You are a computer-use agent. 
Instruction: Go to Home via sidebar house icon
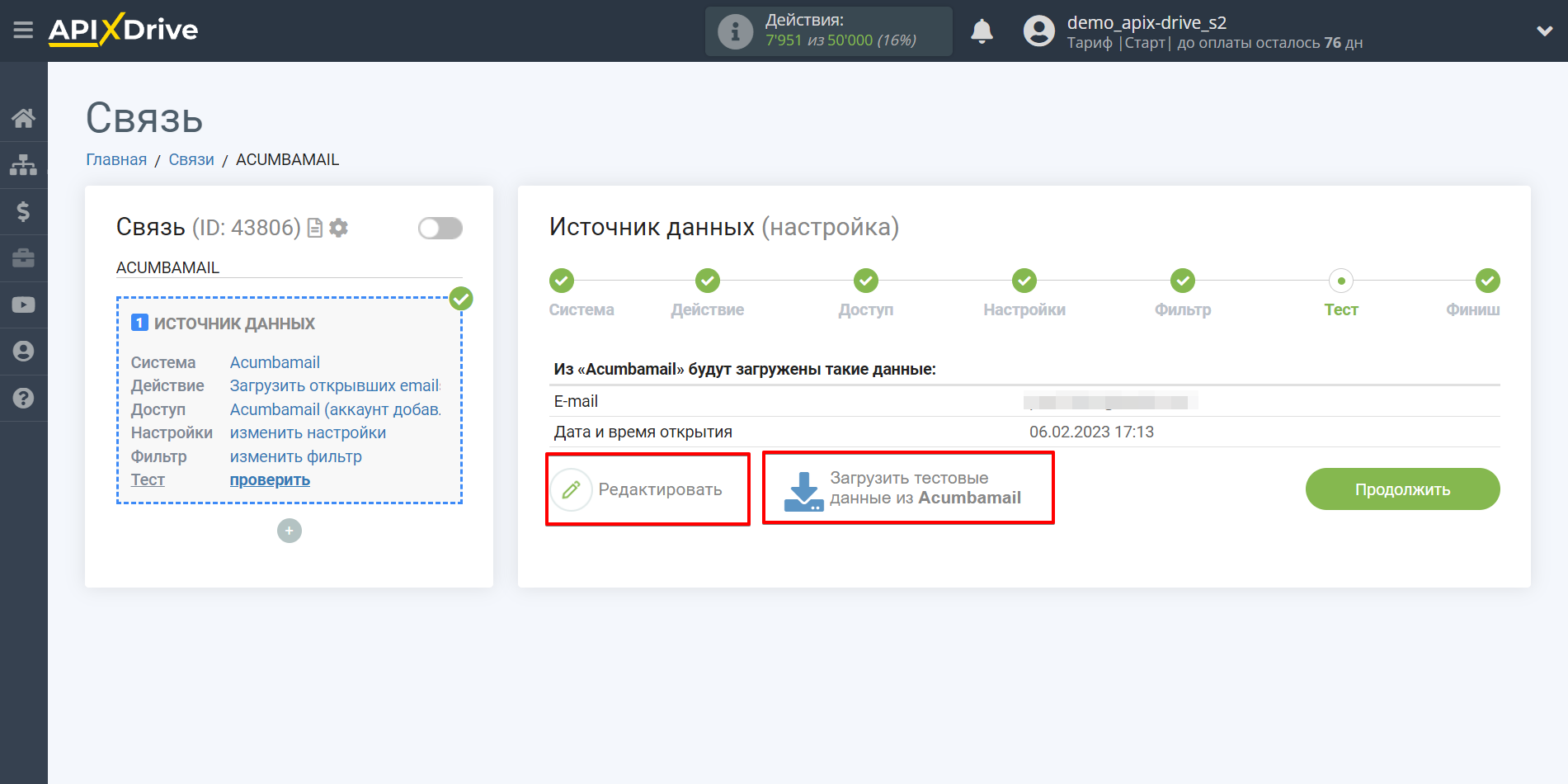pos(23,118)
